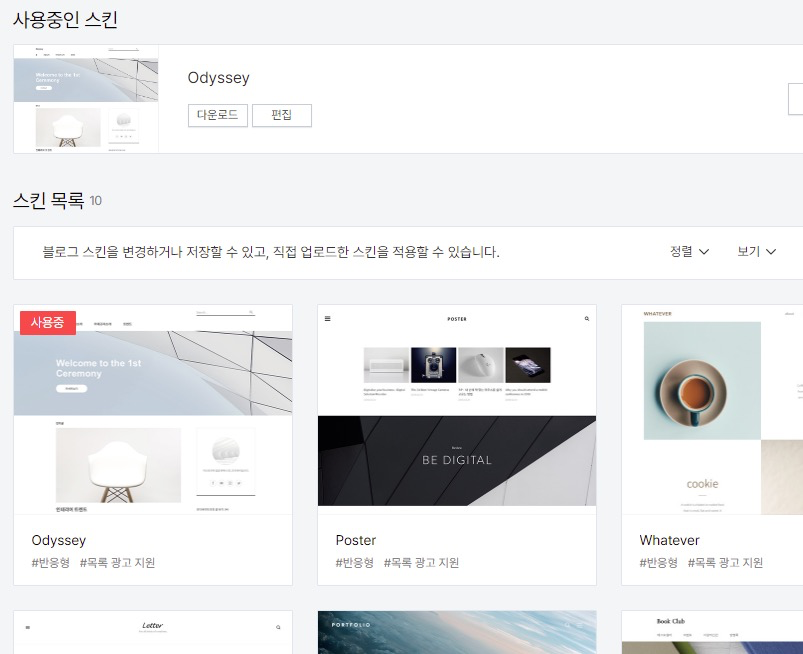Image resolution: width=803 pixels, height=654 pixels.
Task: Click #반응형 tag under Poster card
Action: coord(354,563)
